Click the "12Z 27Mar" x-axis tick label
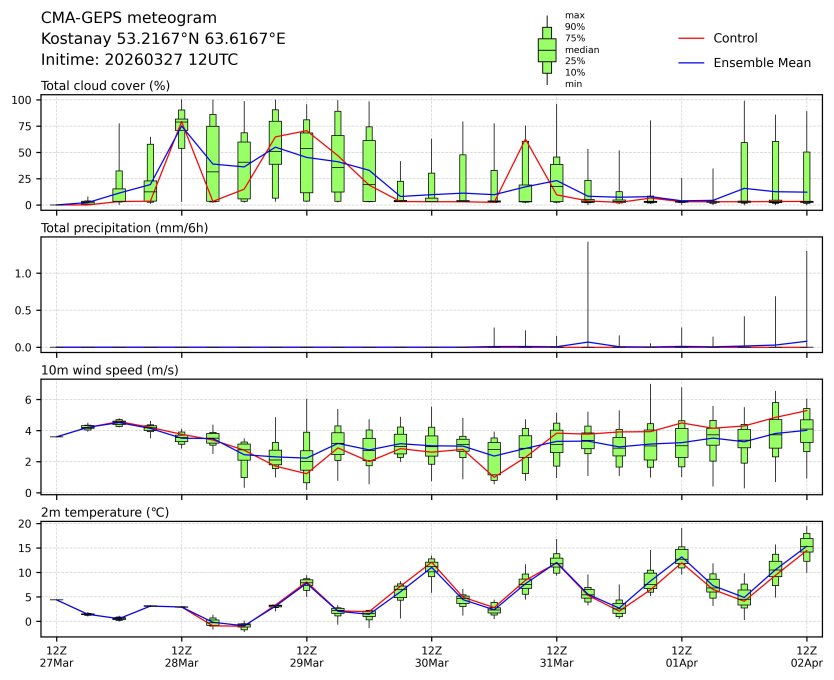The height and width of the screenshot is (680, 834). click(56, 656)
